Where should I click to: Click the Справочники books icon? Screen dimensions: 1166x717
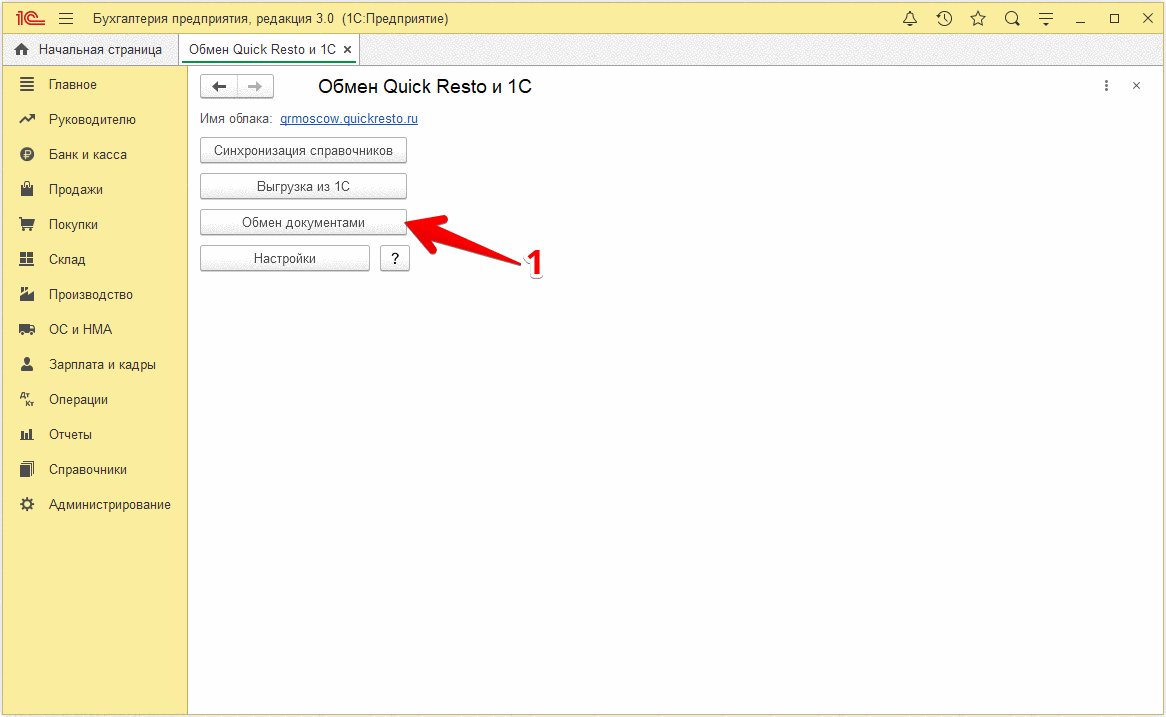click(27, 469)
